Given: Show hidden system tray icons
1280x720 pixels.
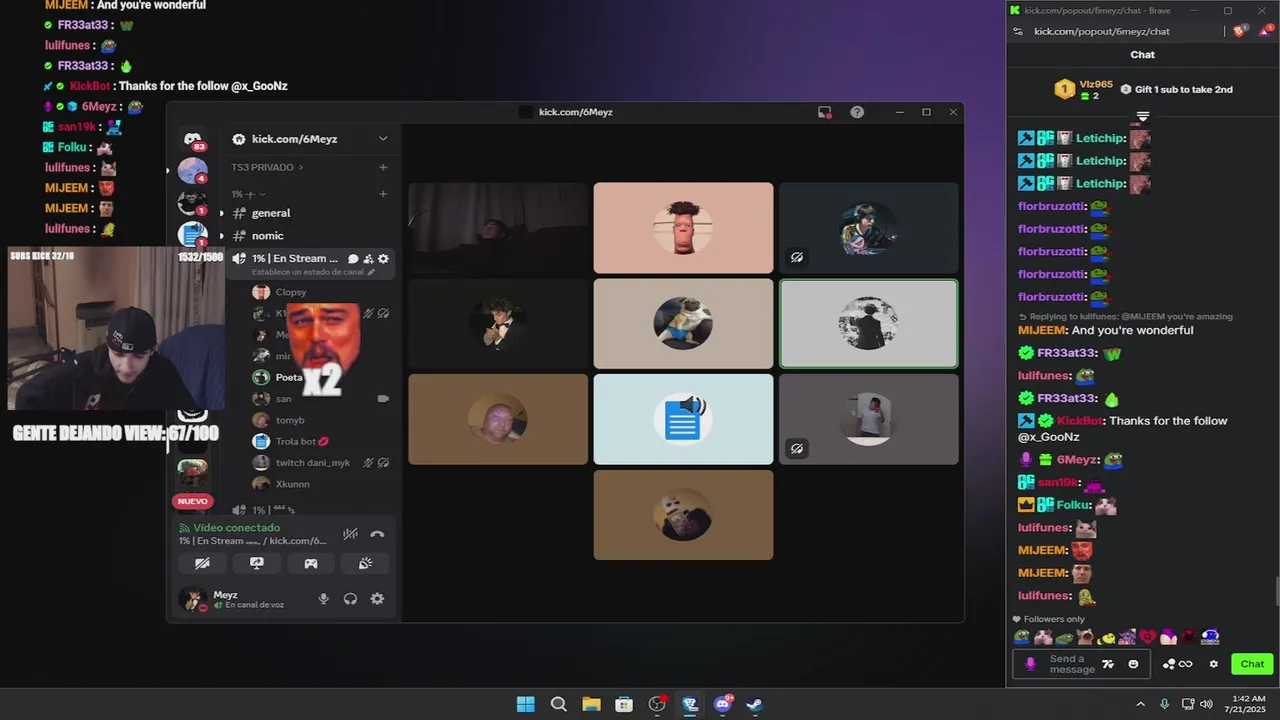Looking at the screenshot, I should (1140, 704).
